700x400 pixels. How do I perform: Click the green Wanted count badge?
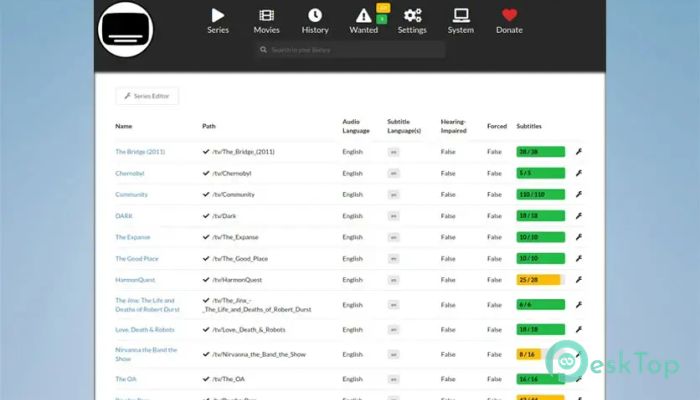382,19
